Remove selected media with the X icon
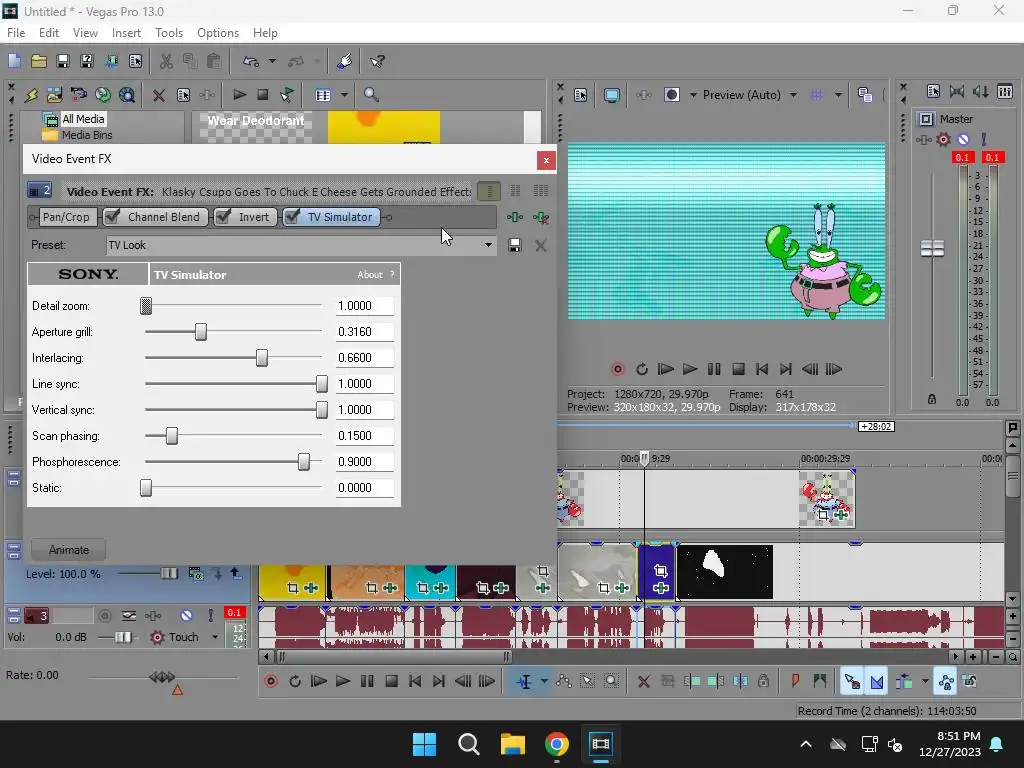 point(159,95)
